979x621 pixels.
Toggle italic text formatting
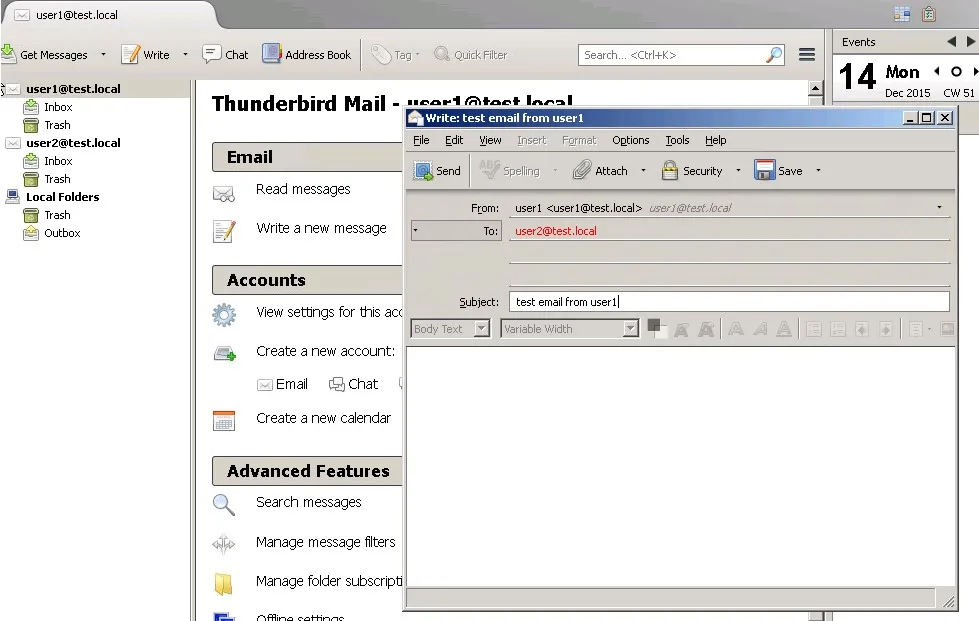pyautogui.click(x=761, y=328)
